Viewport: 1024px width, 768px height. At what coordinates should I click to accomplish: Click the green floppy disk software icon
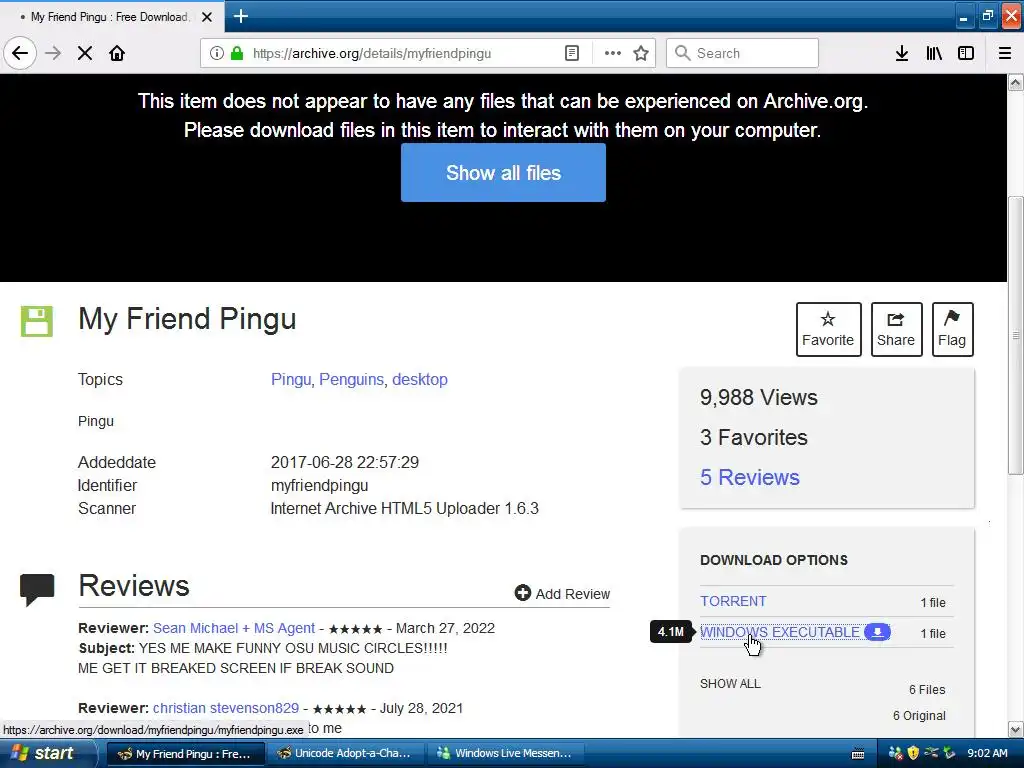37,321
